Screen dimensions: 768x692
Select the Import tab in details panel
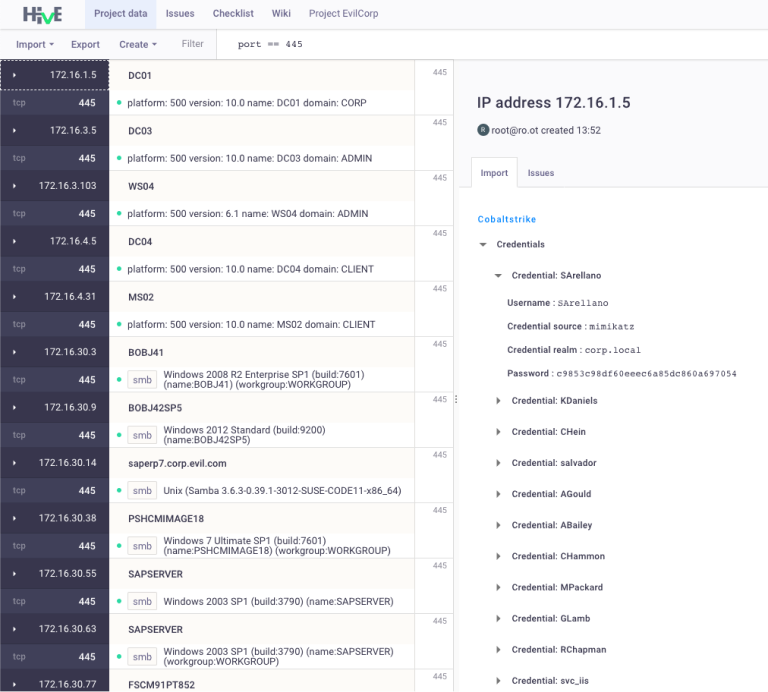tap(494, 173)
